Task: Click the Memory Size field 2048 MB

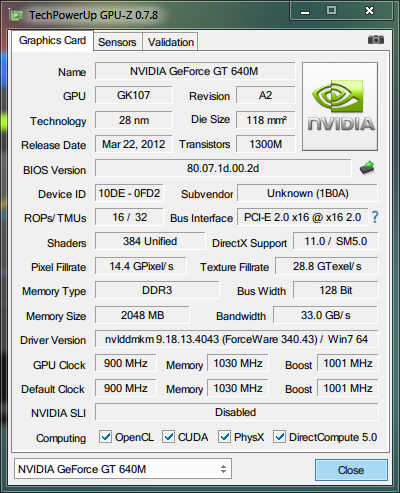Action: click(x=142, y=315)
